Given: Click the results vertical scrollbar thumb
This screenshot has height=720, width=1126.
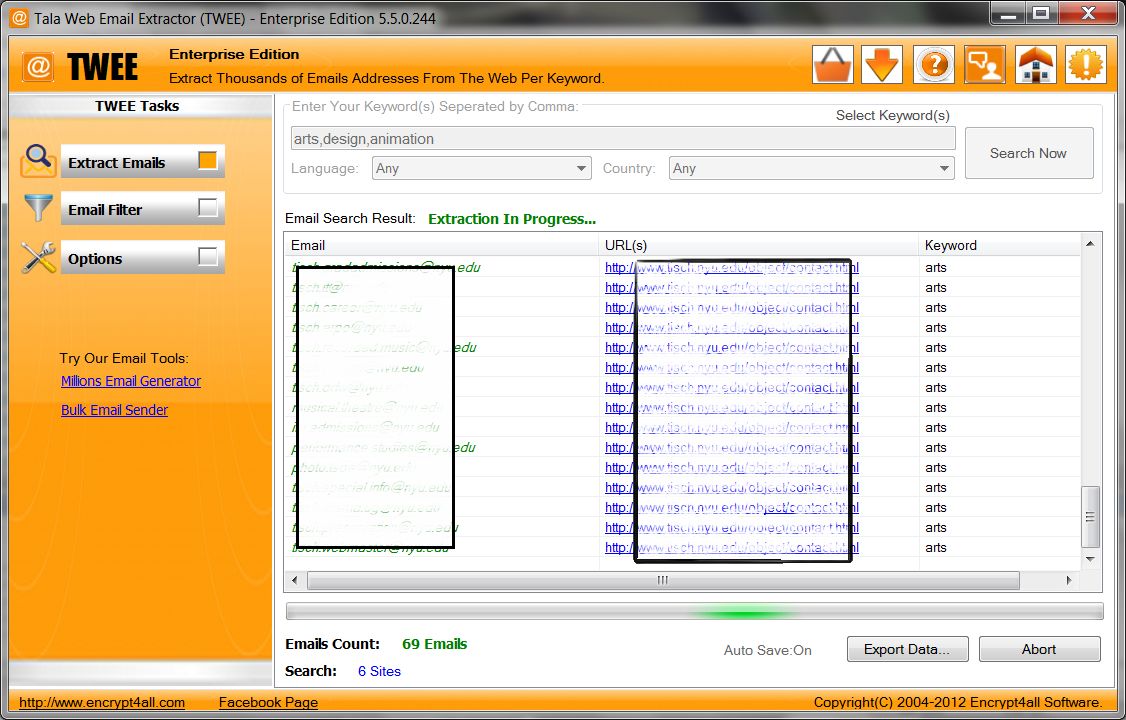Looking at the screenshot, I should click(x=1090, y=517).
